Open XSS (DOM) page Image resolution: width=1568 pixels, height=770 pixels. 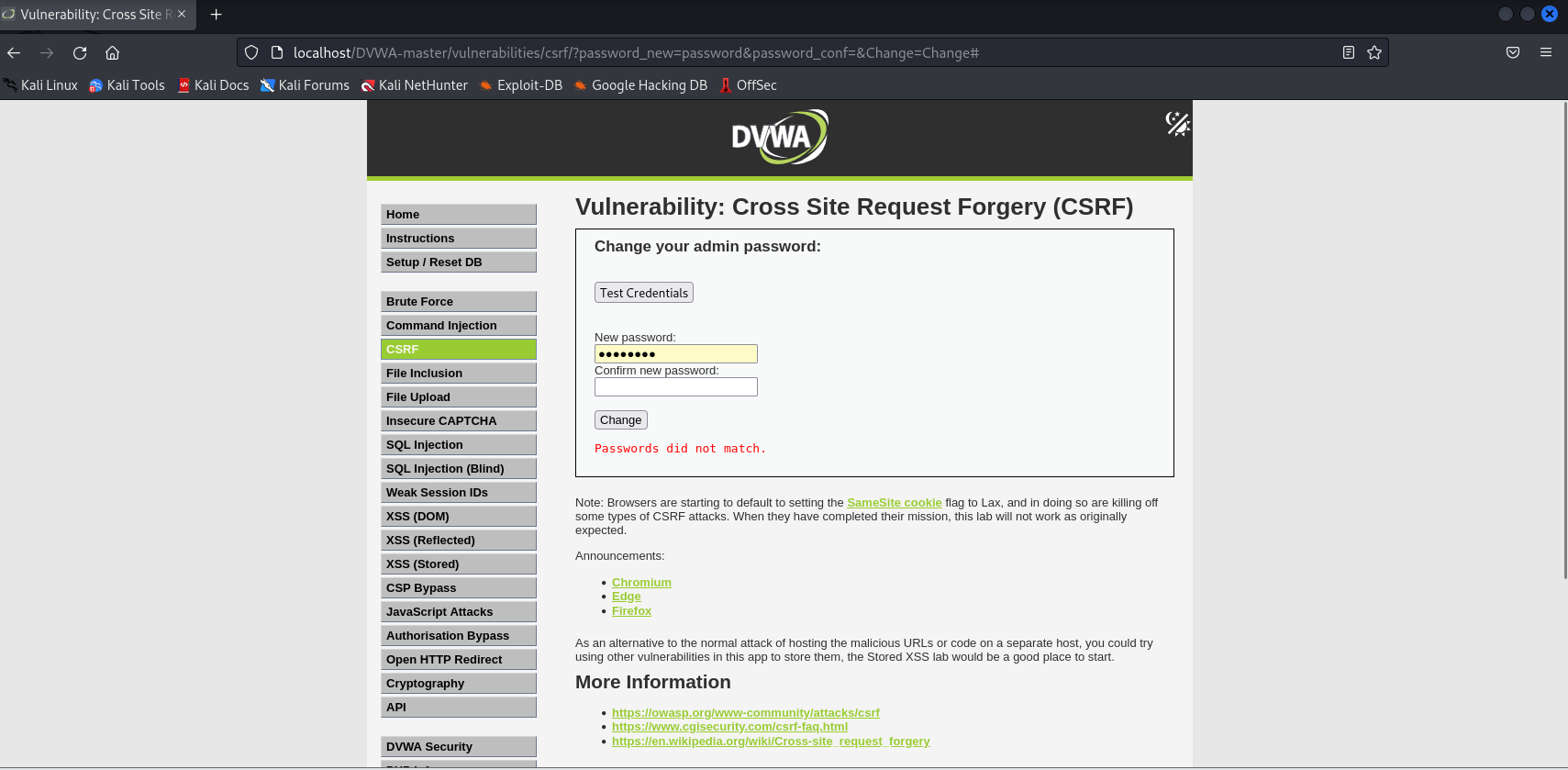[459, 516]
